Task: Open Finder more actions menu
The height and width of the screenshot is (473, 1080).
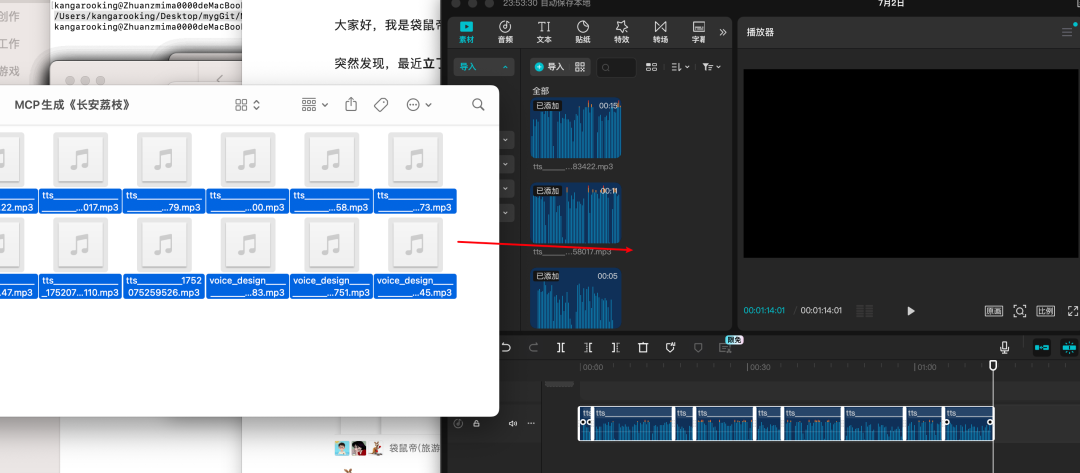Action: coord(419,105)
